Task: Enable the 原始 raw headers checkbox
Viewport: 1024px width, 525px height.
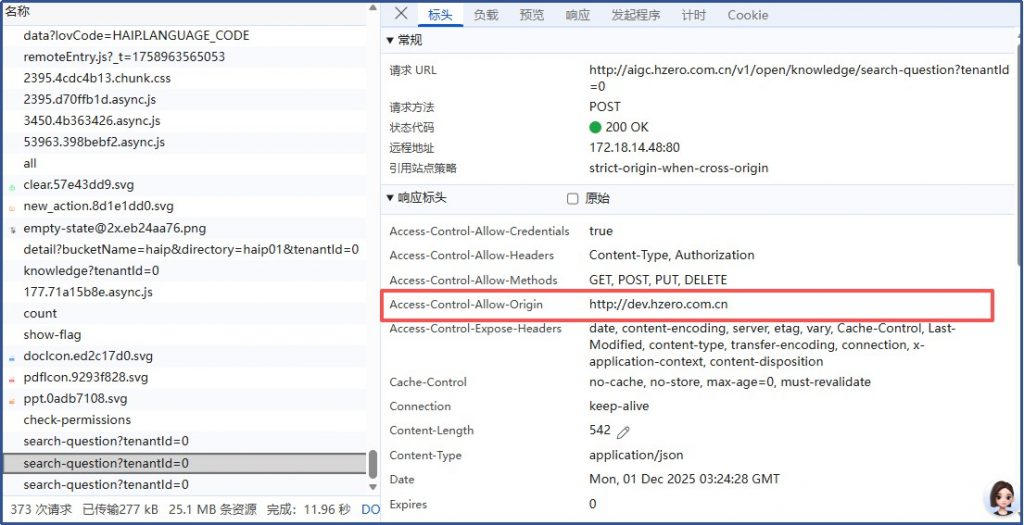Action: pos(573,198)
